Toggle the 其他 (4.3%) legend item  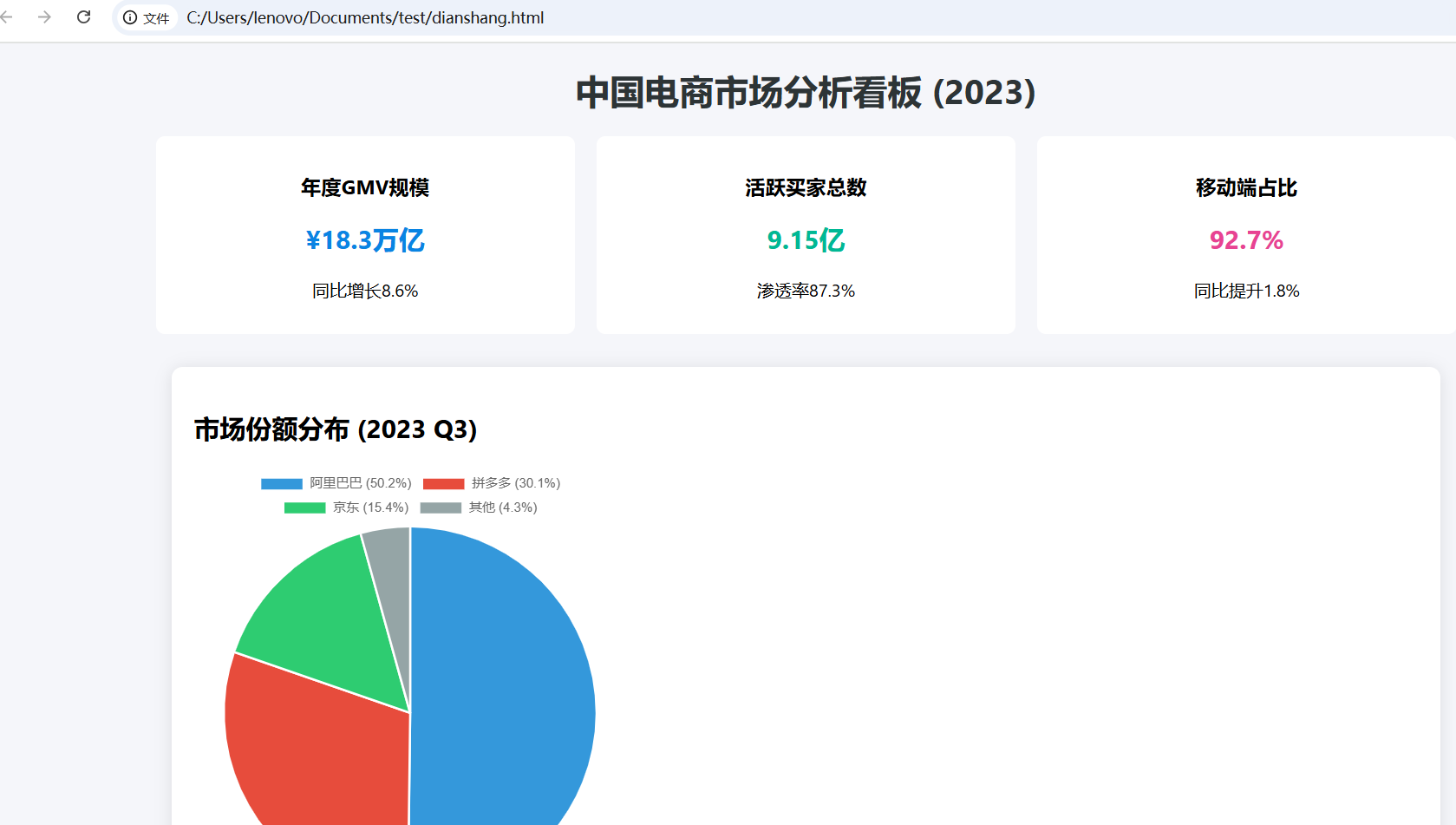click(x=479, y=507)
